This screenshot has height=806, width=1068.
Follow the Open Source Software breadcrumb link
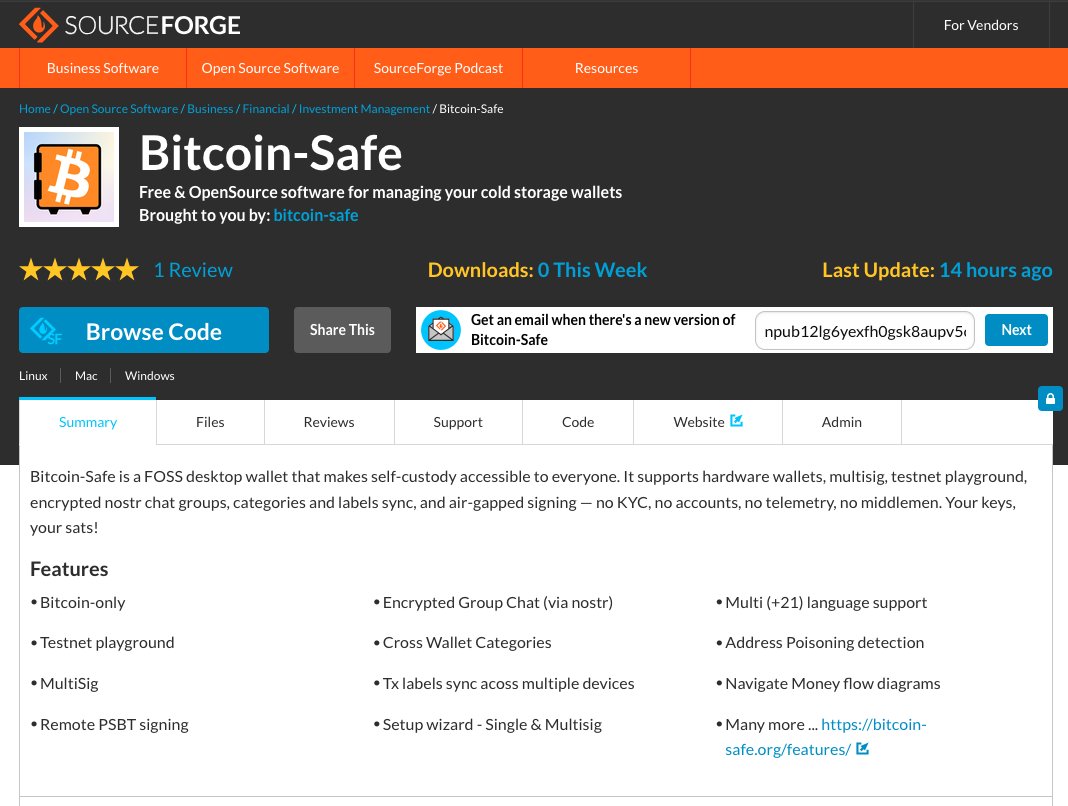pos(119,108)
